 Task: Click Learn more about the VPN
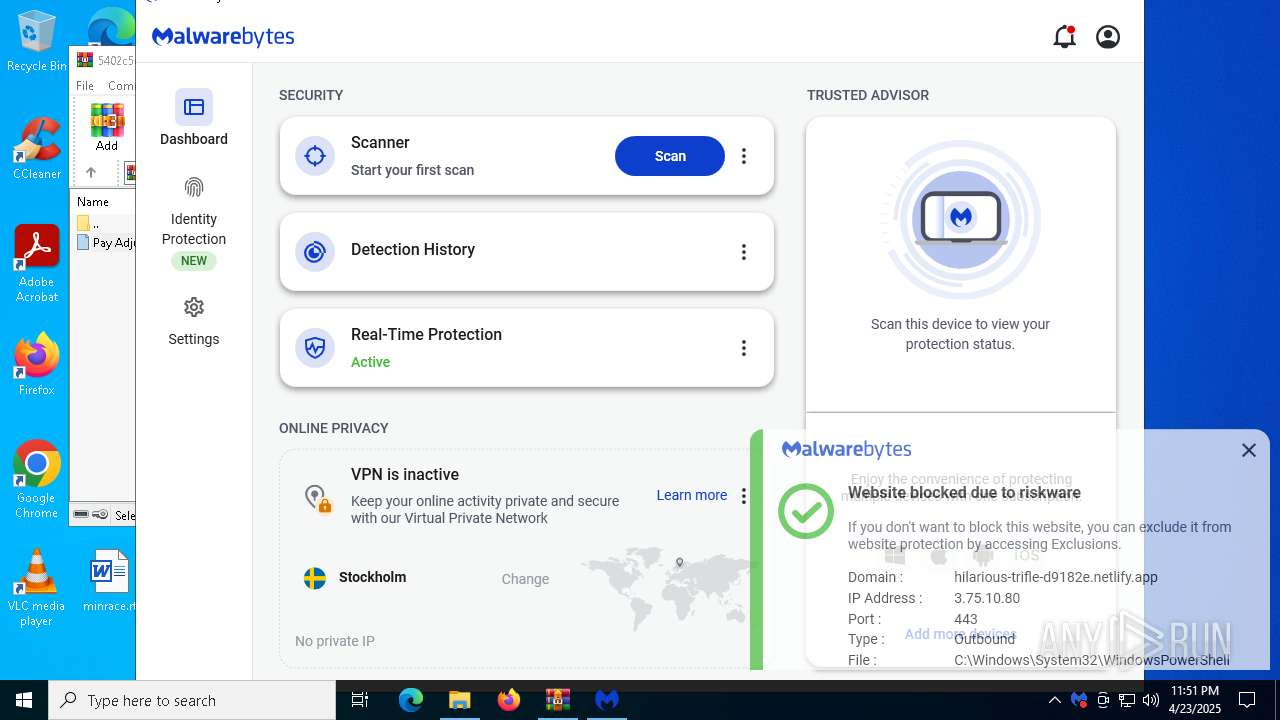pos(692,495)
